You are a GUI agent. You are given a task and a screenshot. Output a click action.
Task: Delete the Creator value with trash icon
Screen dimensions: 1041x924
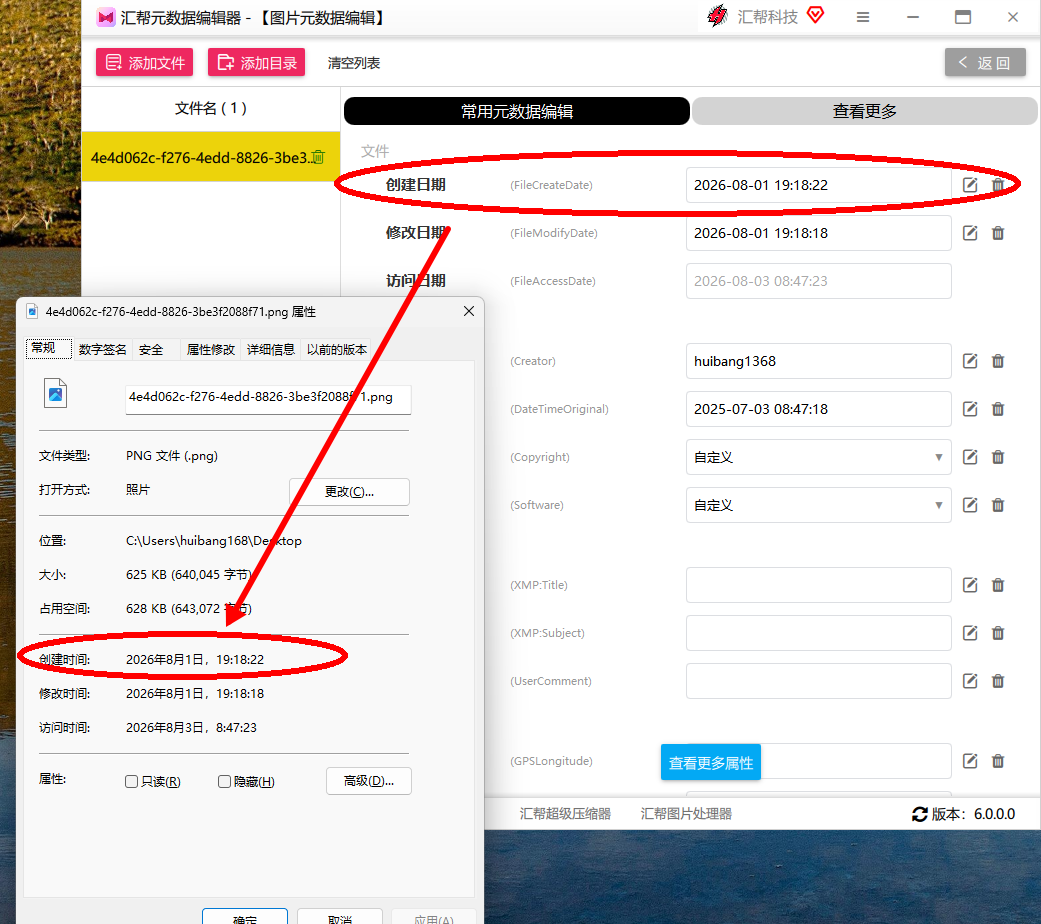click(998, 361)
